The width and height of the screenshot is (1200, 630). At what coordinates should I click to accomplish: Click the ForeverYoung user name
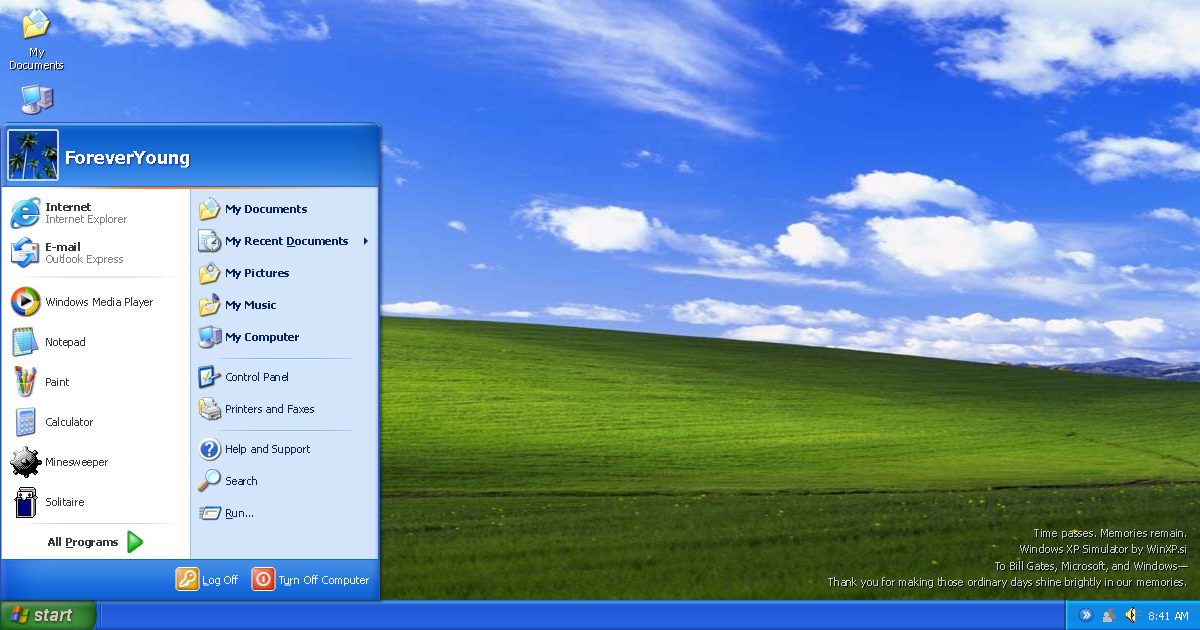point(127,158)
